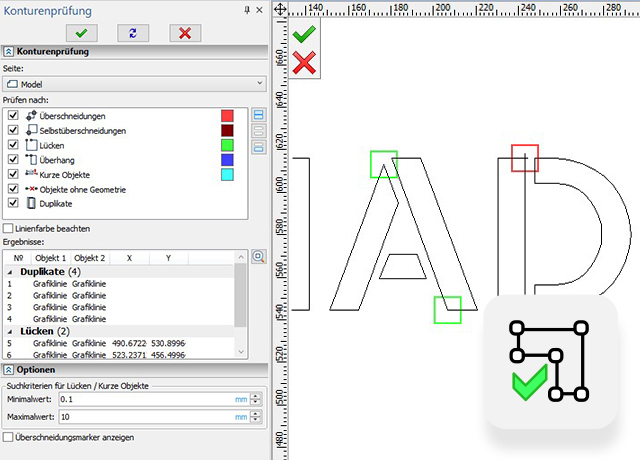Collapse the Lücken (2) result group
Viewport: 640px width, 460px height.
pyautogui.click(x=10, y=331)
